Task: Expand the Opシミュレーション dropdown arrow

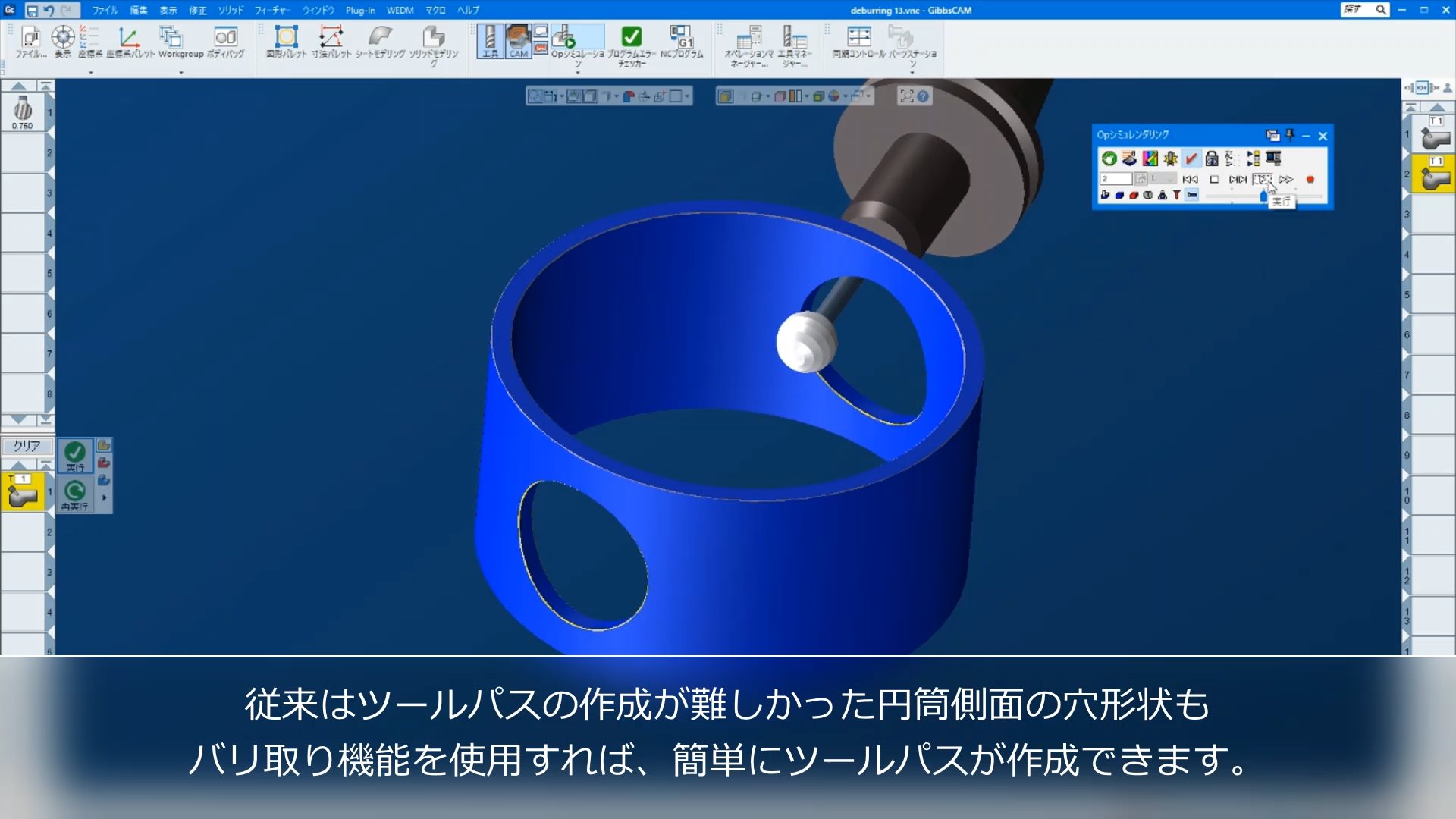Action: pyautogui.click(x=578, y=73)
